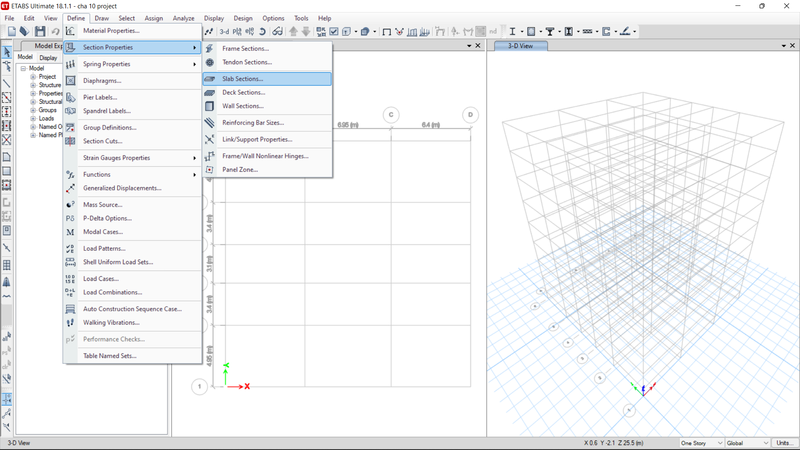Choose Generalized Displacements... menu entry
The height and width of the screenshot is (450, 800).
point(132,188)
